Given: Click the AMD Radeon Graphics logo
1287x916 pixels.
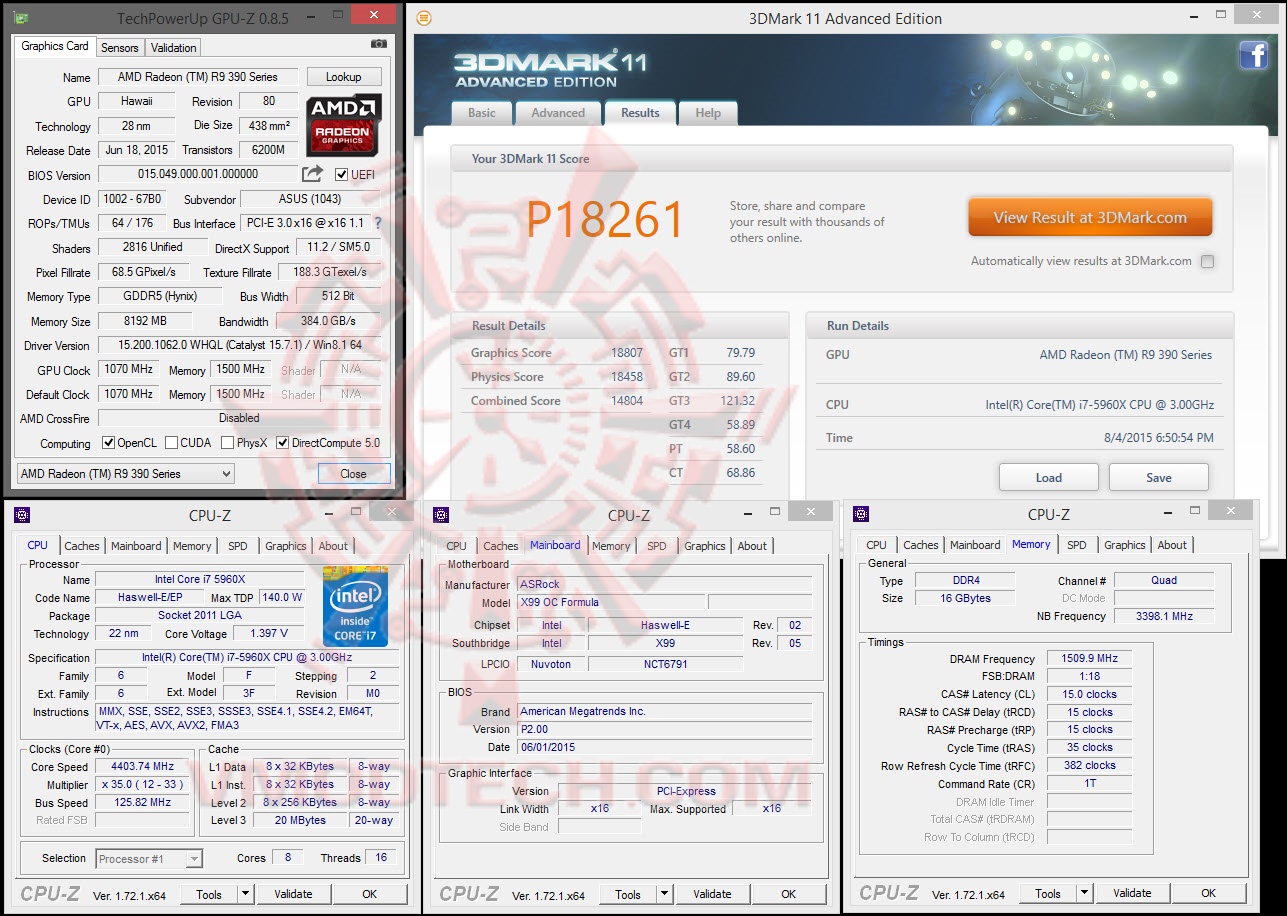Looking at the screenshot, I should [x=344, y=123].
